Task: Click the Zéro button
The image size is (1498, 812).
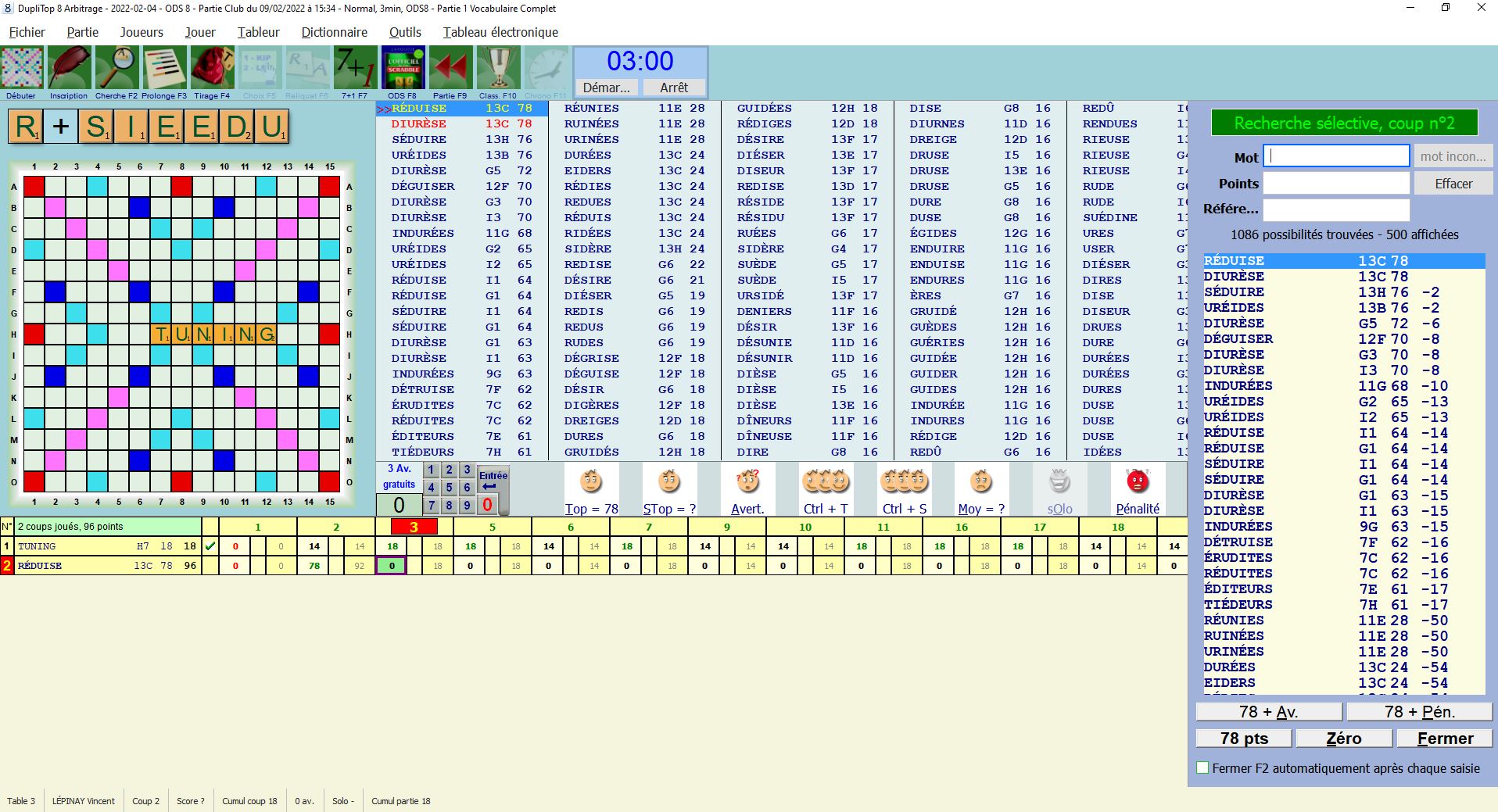Action: [1343, 739]
